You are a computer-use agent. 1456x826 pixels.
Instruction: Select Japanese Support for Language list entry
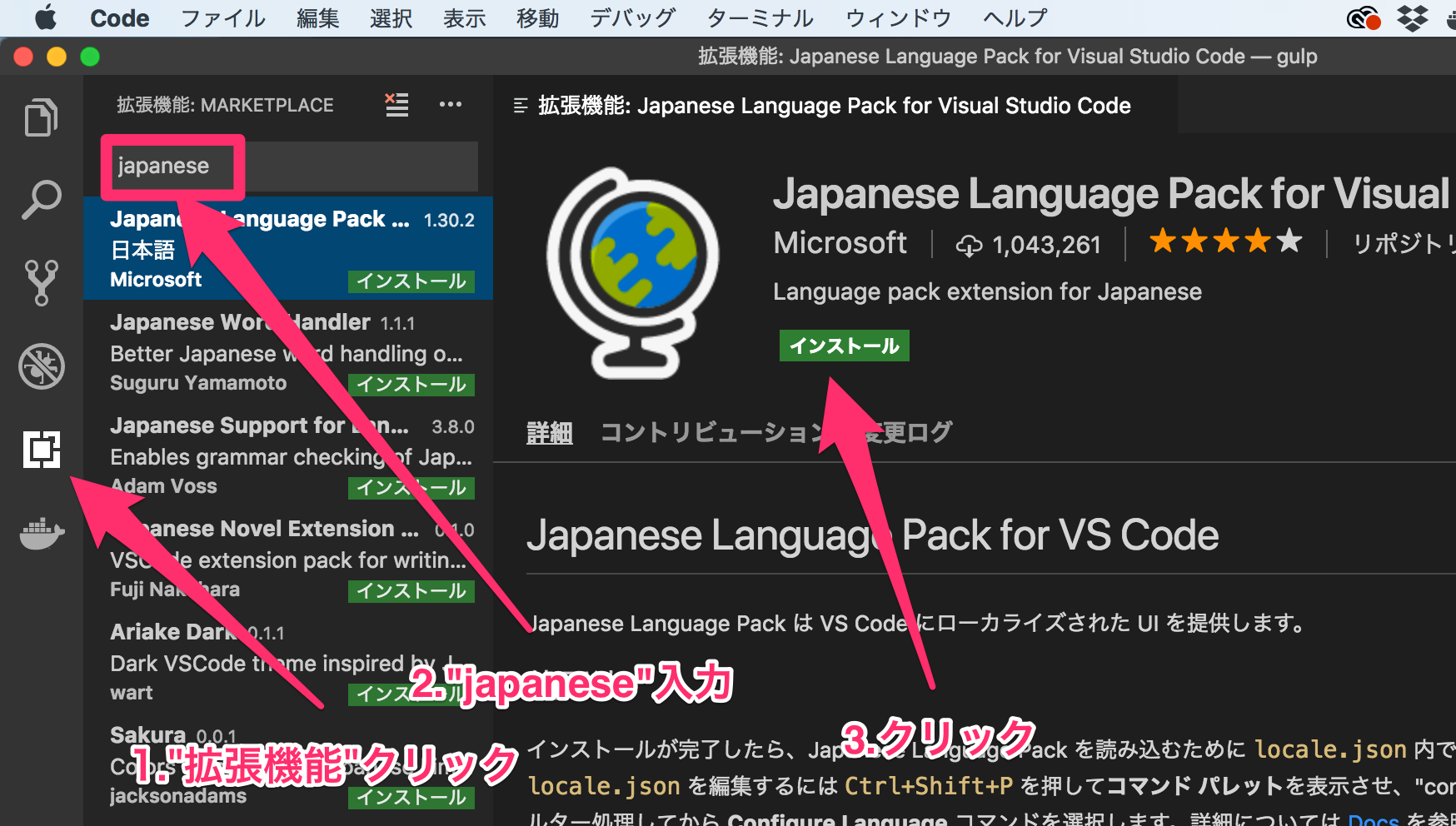pyautogui.click(x=288, y=455)
